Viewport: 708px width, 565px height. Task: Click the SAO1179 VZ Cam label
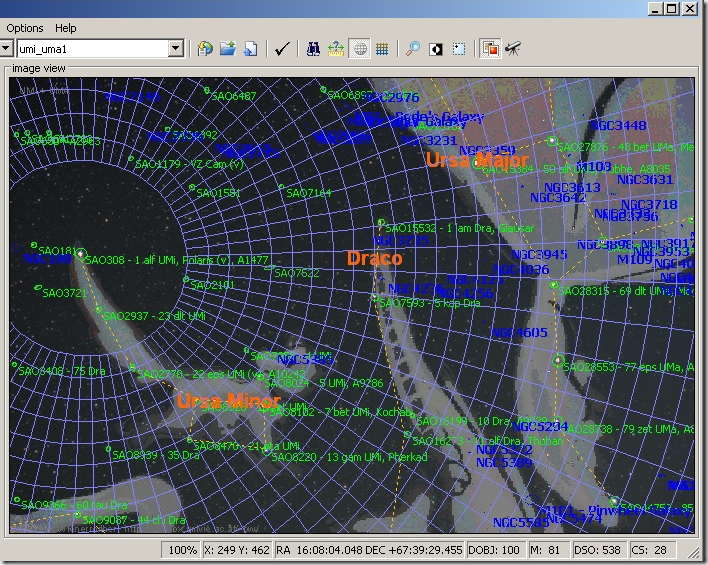tap(189, 163)
